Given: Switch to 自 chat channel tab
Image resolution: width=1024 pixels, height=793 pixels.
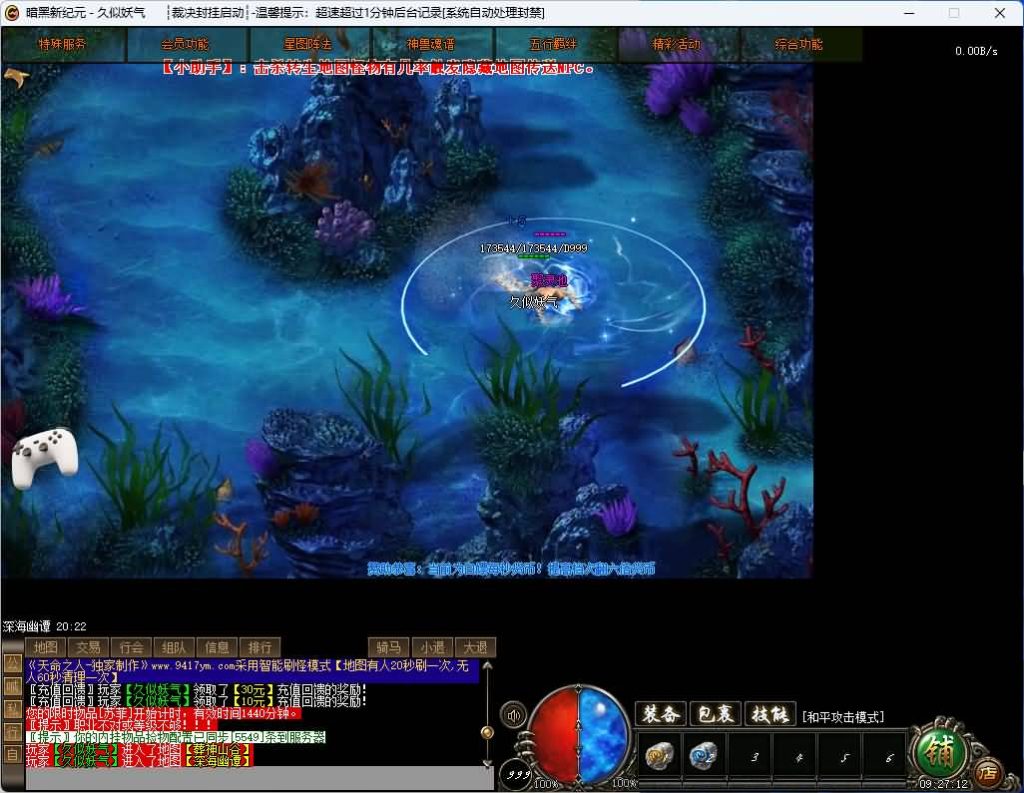Looking at the screenshot, I should [x=12, y=754].
